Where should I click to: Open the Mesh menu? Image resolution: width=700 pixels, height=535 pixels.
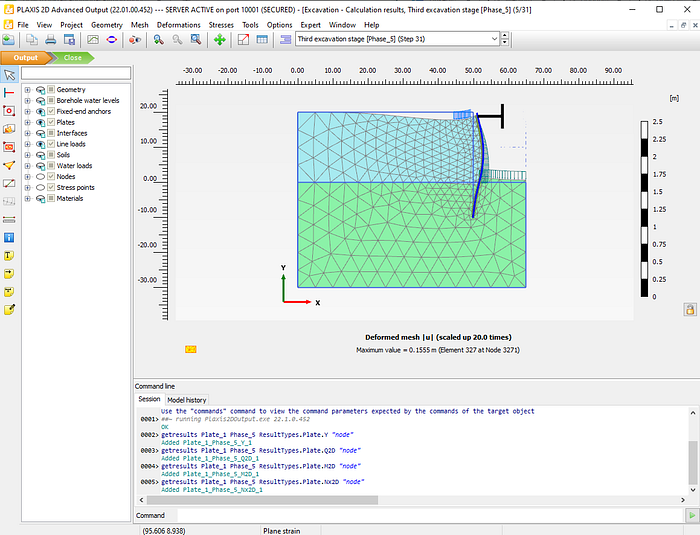click(x=139, y=25)
